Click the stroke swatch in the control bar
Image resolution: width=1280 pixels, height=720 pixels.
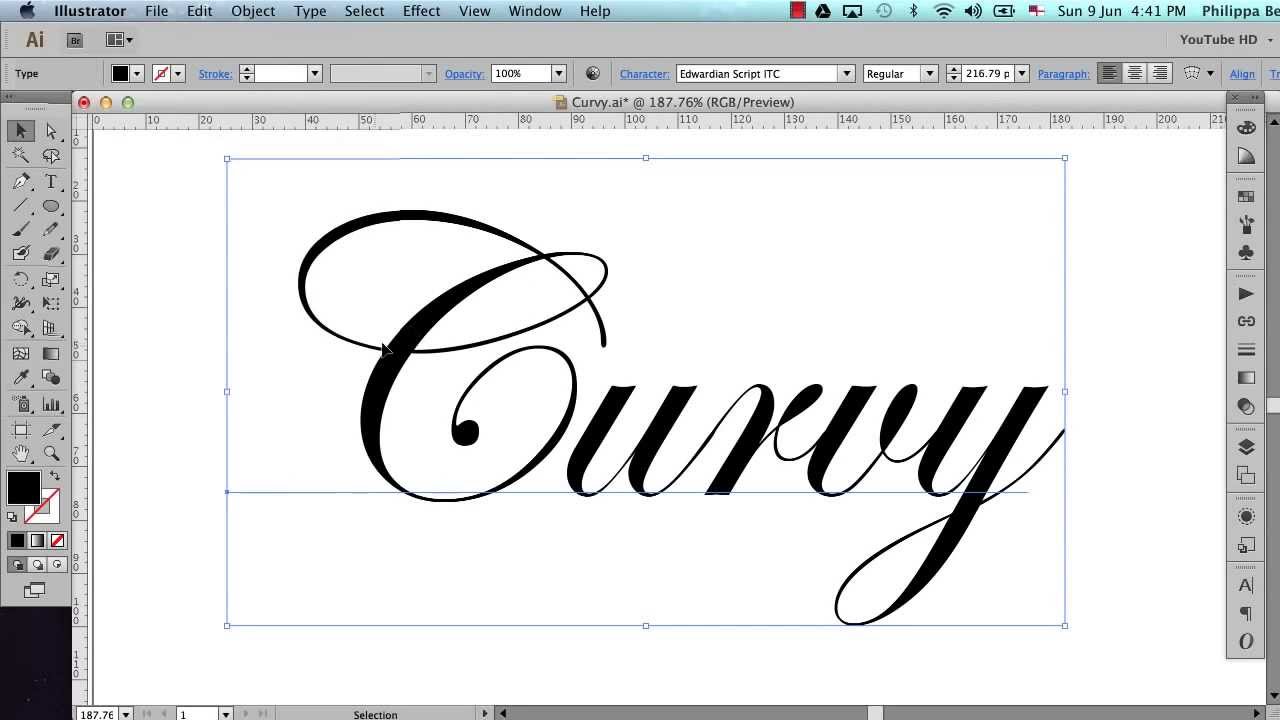pos(160,73)
